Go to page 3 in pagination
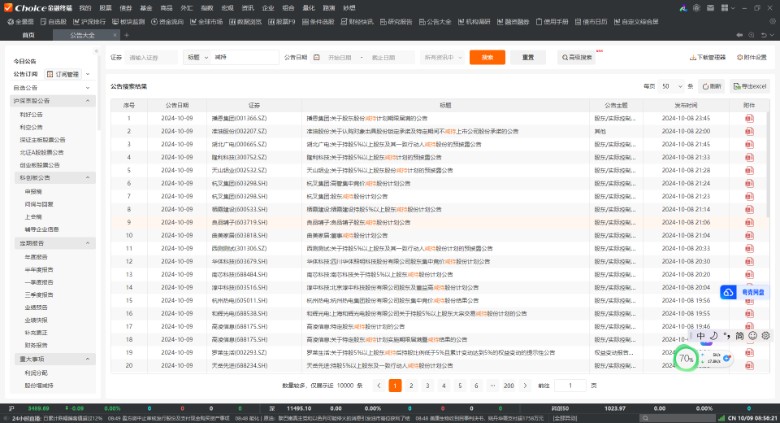Screen dimensions: 780x423 [x=429, y=385]
